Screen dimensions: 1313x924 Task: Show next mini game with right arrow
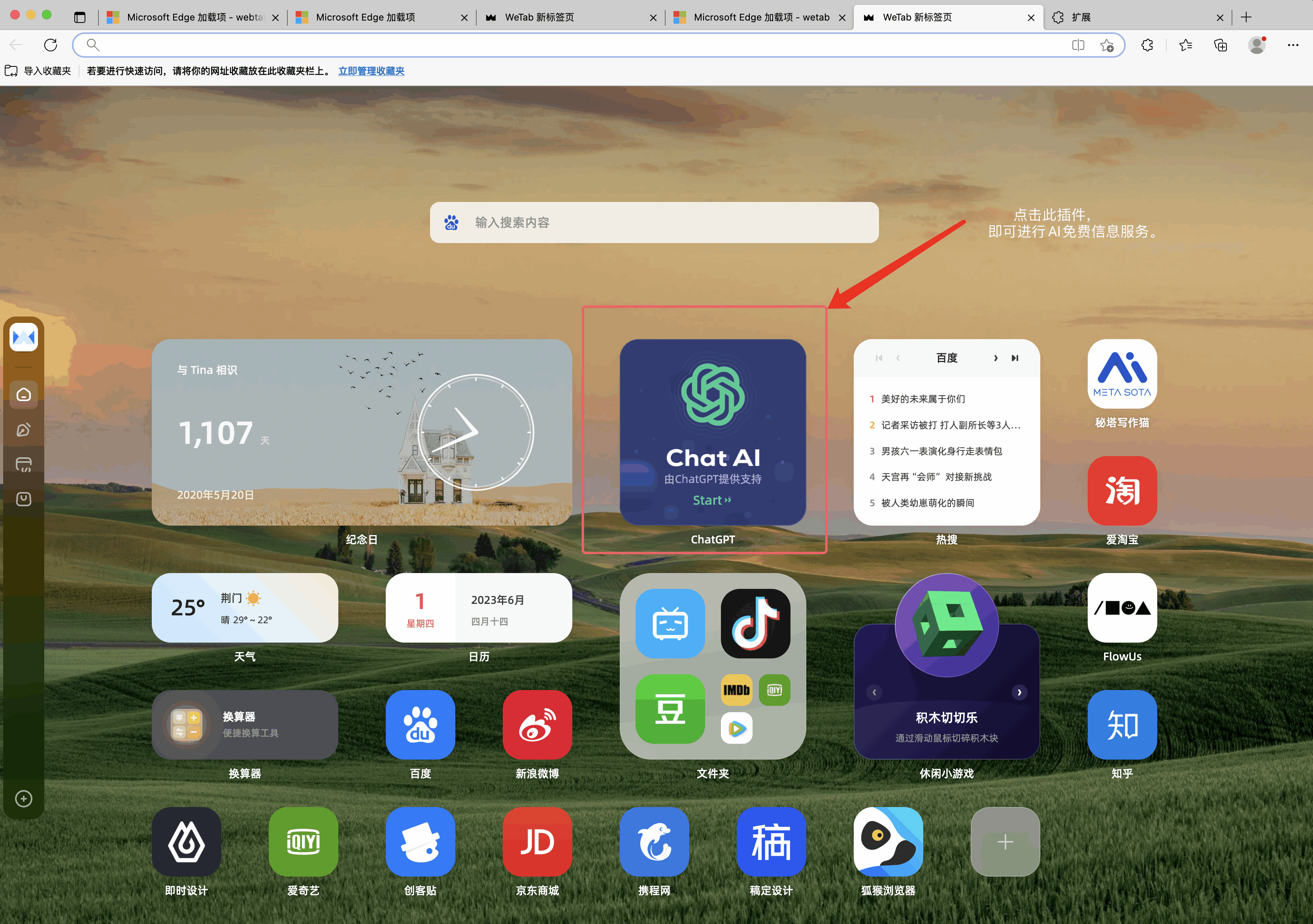pos(1019,692)
